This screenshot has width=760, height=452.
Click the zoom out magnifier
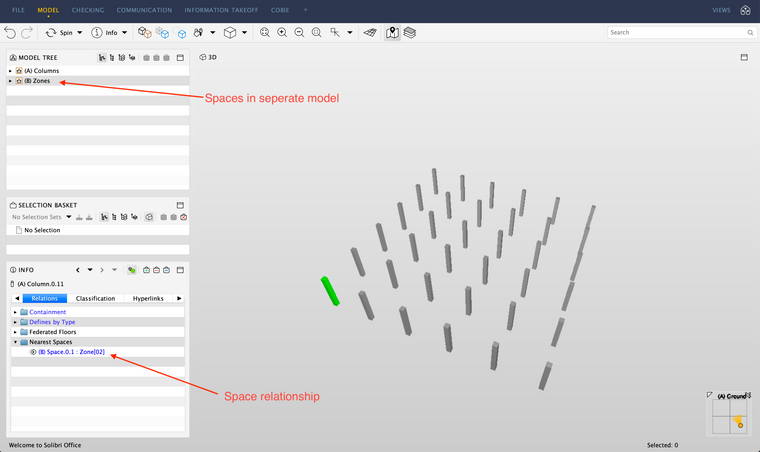pyautogui.click(x=300, y=32)
